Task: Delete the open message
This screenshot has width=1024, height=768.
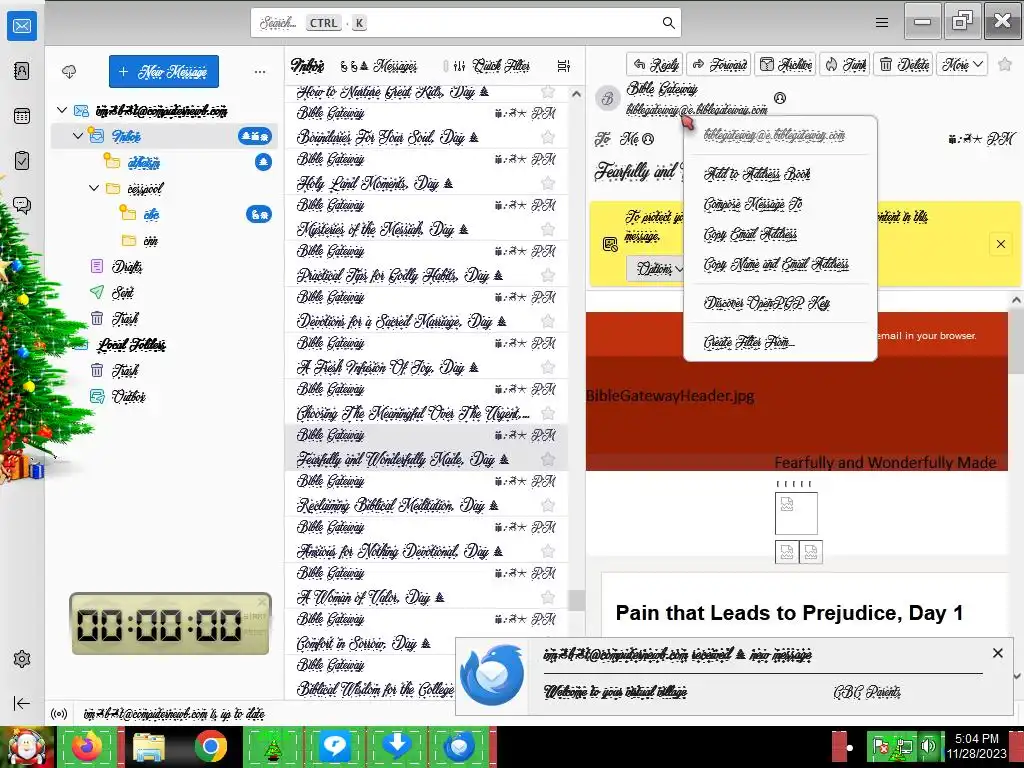Action: (904, 64)
